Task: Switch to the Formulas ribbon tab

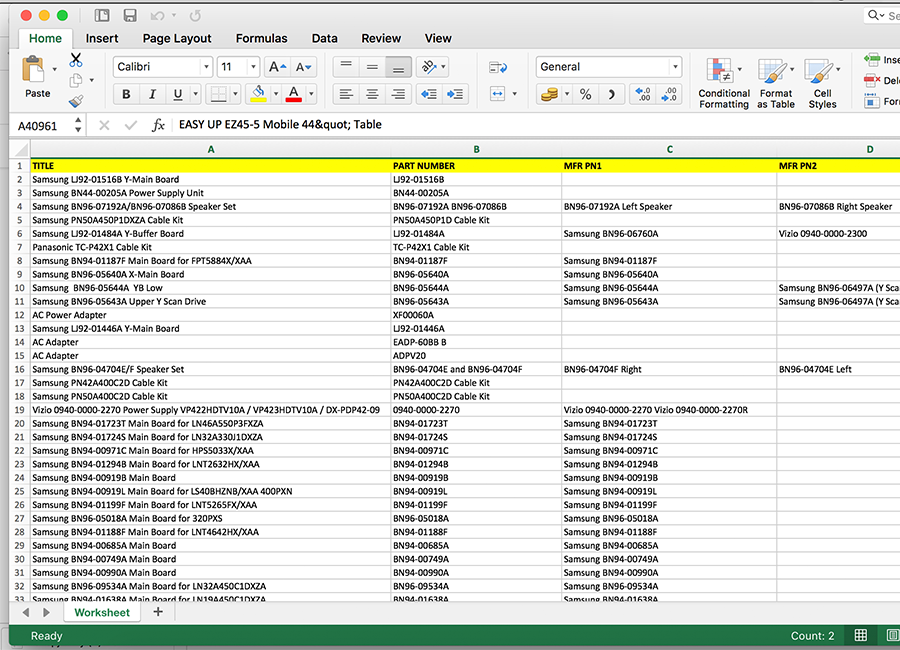Action: [x=261, y=38]
